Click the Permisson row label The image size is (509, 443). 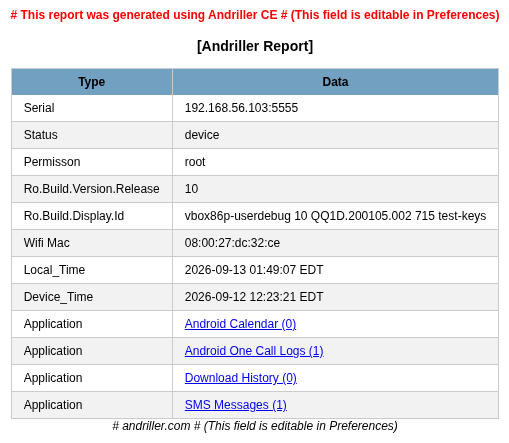(52, 162)
